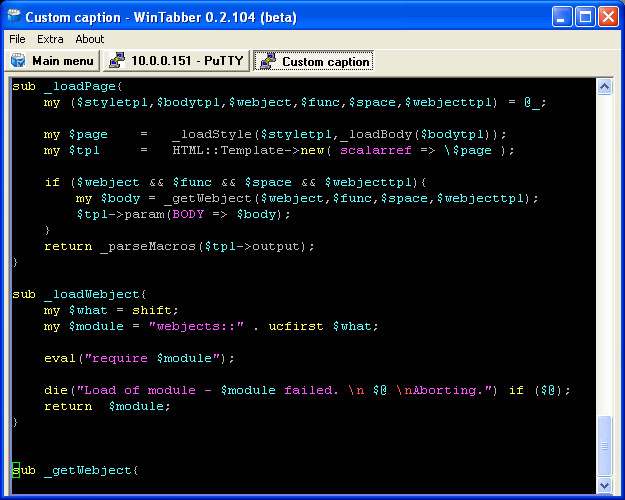Close the WinTabber window
Viewport: 625px width, 500px height.
click(609, 17)
